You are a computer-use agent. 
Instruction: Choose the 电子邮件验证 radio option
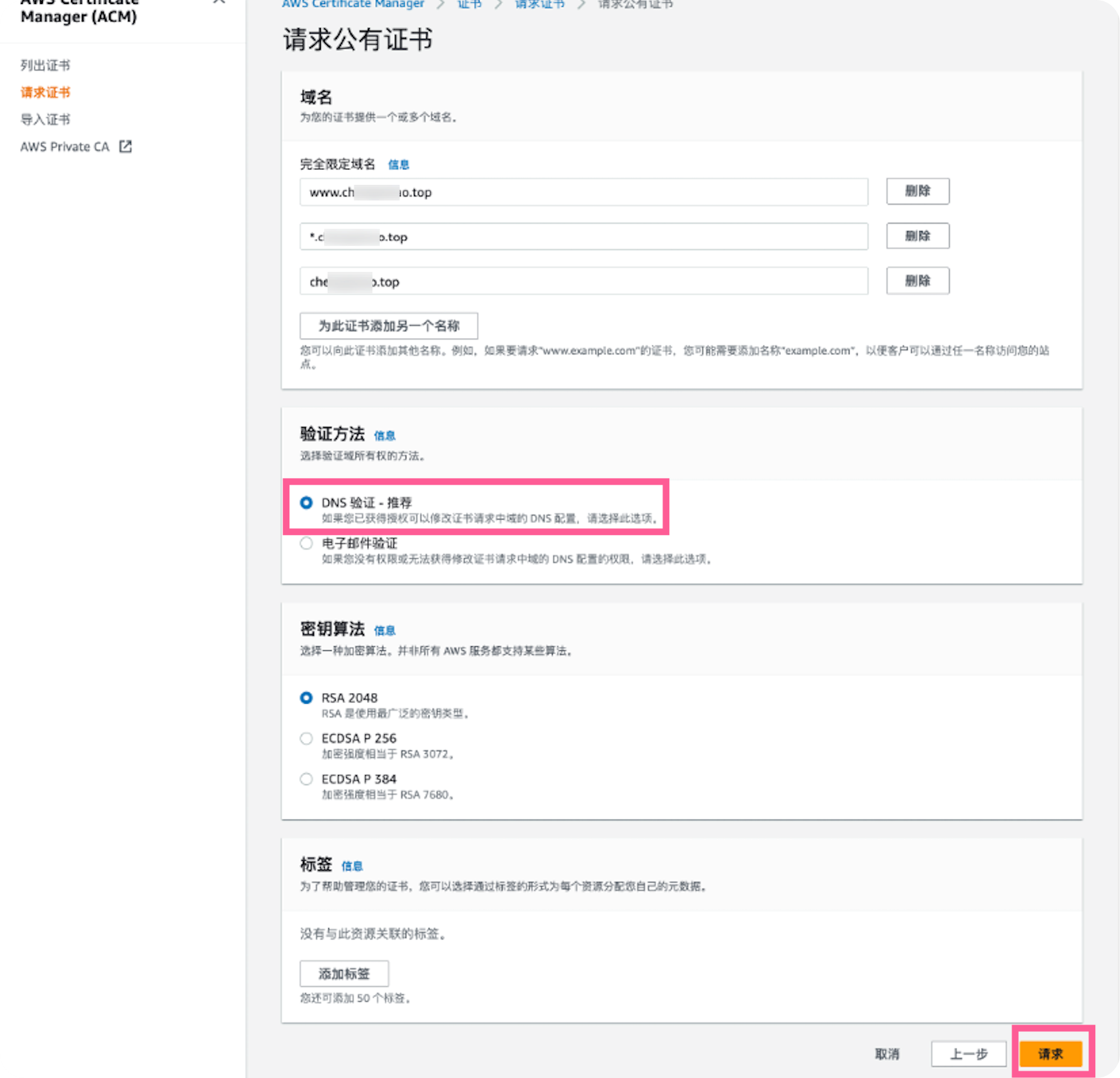[x=306, y=543]
